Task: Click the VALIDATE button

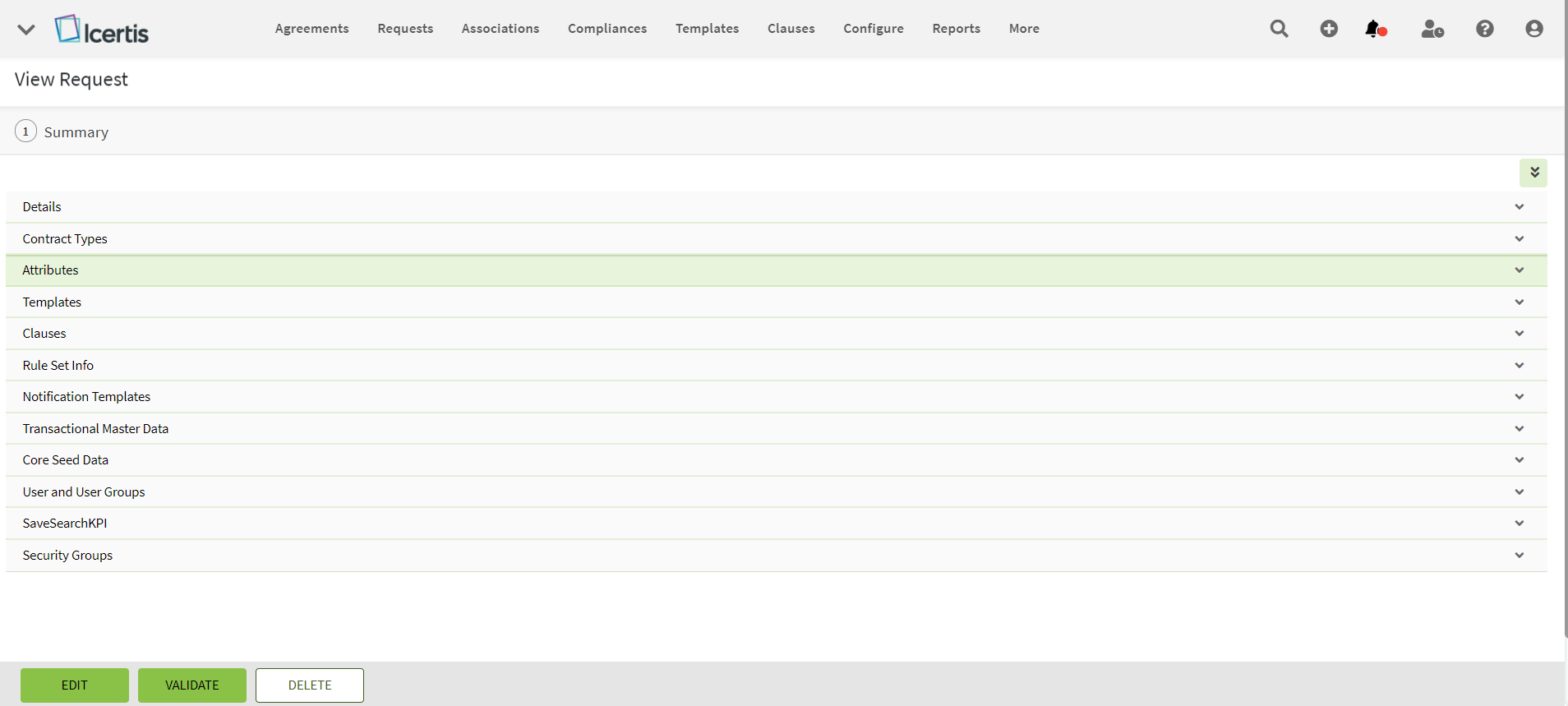Action: pyautogui.click(x=192, y=685)
